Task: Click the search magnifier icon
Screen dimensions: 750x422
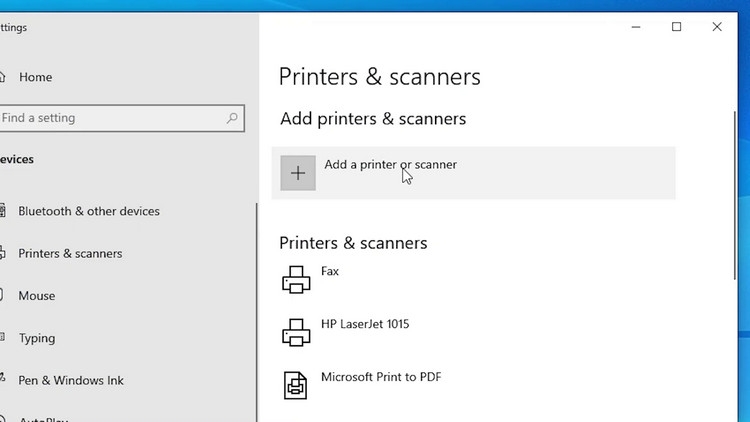Action: tap(232, 118)
